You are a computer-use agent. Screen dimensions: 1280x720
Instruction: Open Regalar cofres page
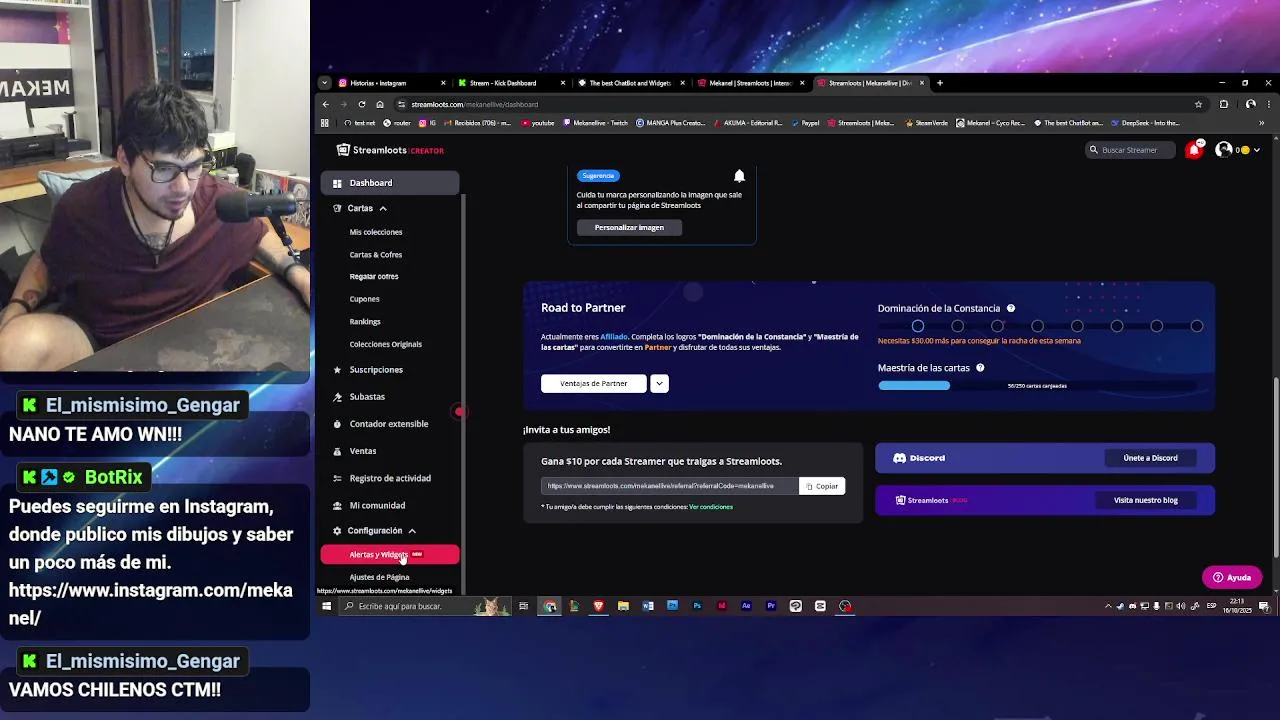pyautogui.click(x=374, y=277)
